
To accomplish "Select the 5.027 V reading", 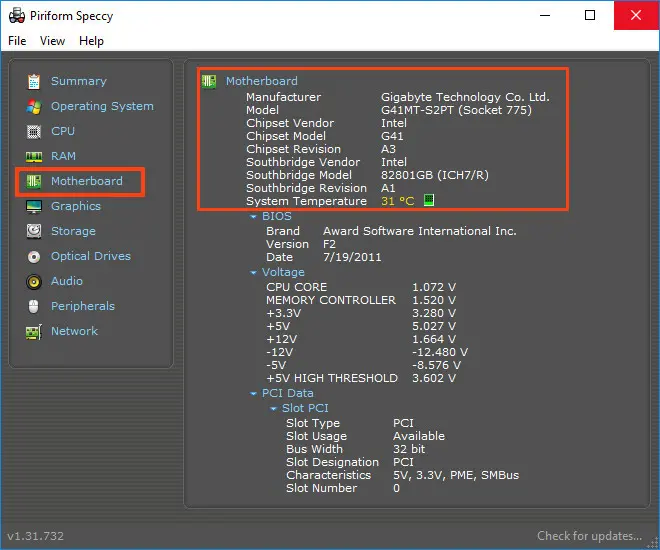I will tap(434, 326).
